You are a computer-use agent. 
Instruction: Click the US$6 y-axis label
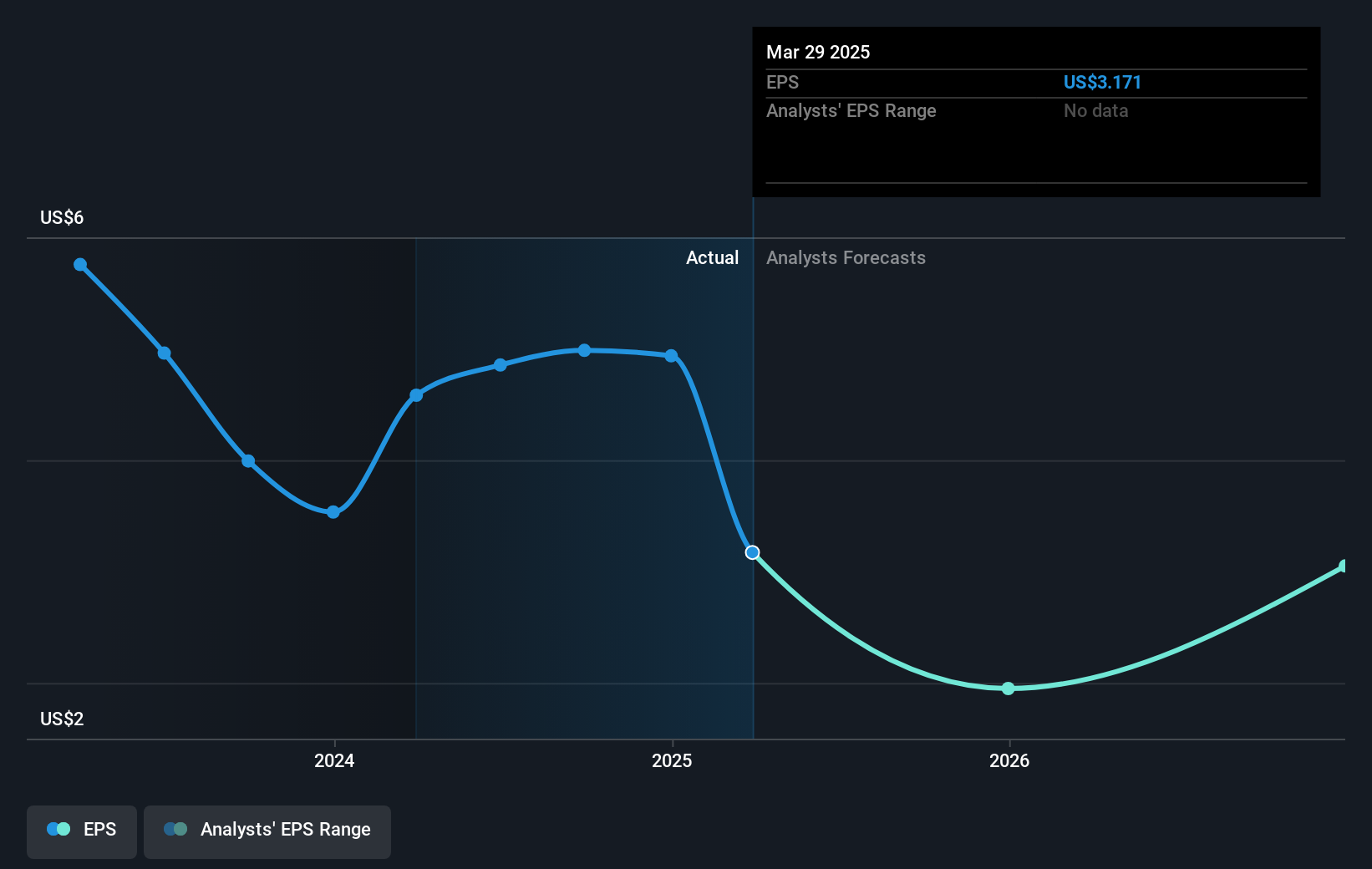pos(62,218)
